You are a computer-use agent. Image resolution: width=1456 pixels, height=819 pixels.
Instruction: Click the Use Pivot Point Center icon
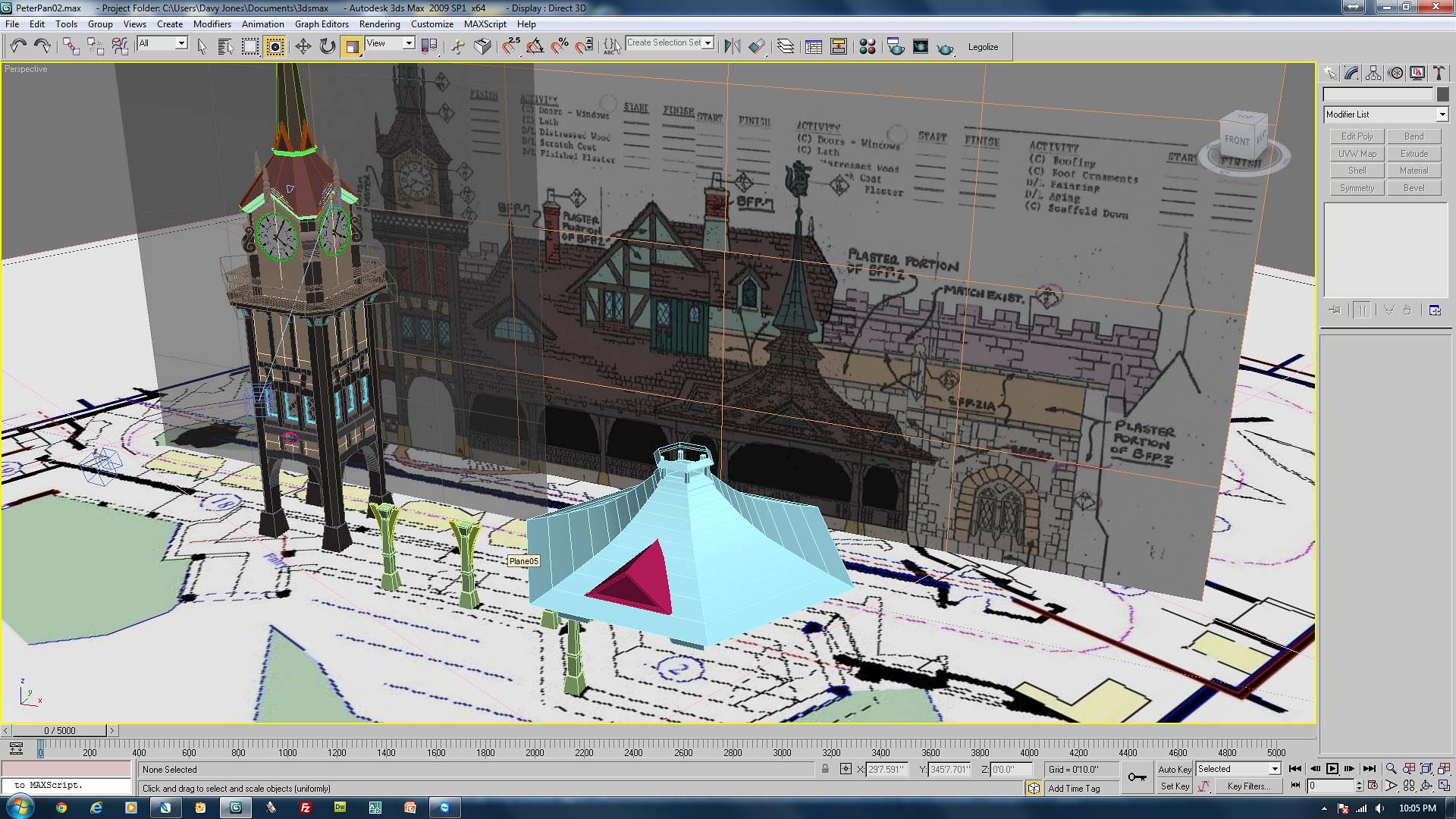point(429,47)
